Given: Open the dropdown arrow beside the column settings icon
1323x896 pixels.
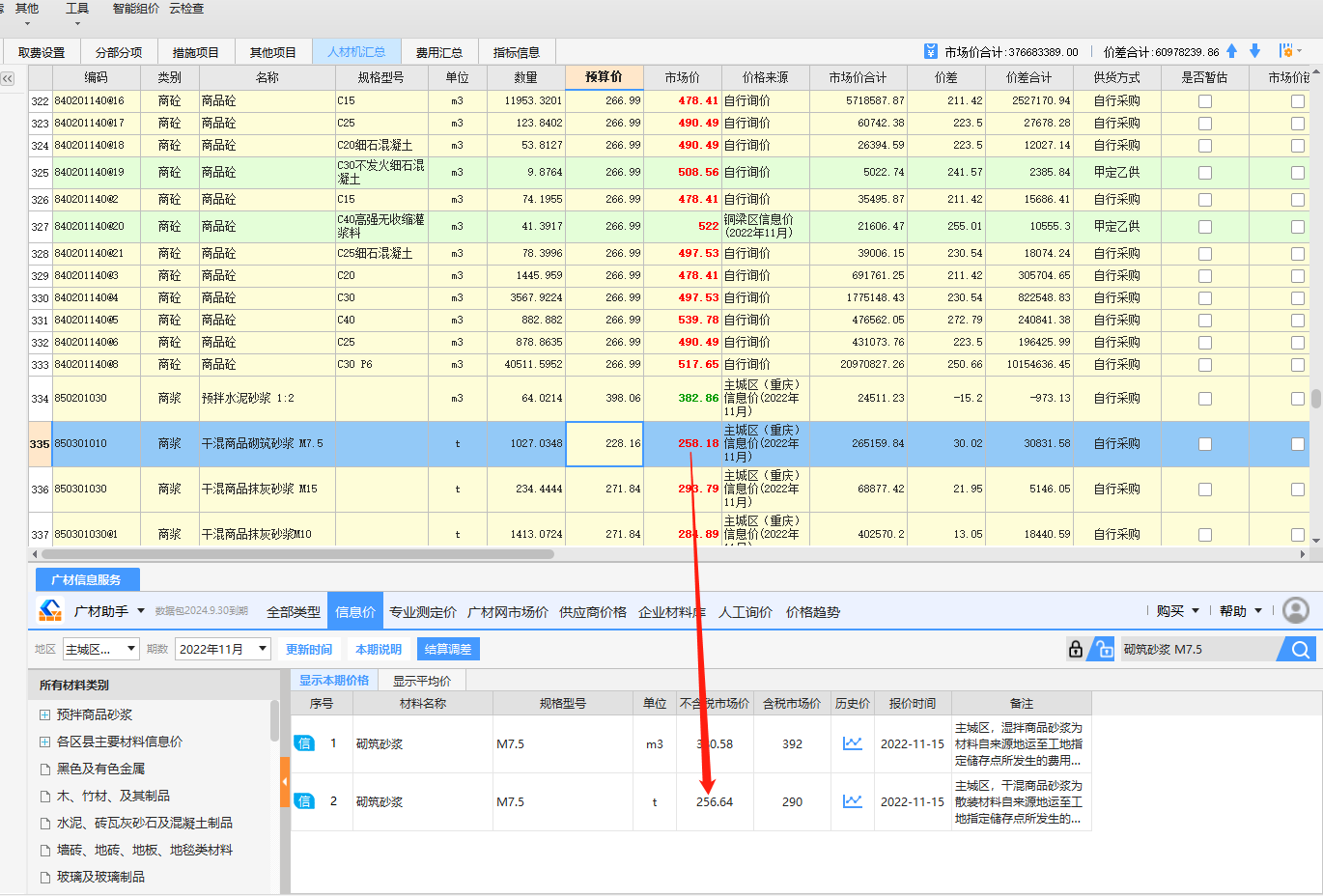Looking at the screenshot, I should tap(1300, 51).
